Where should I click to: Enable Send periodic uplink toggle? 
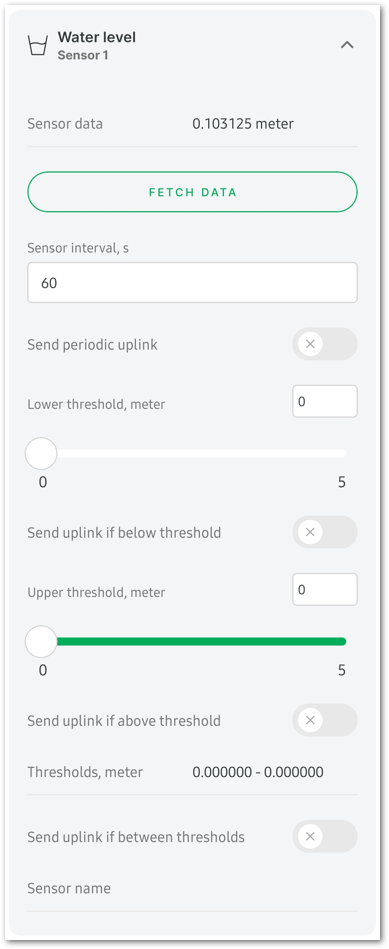click(325, 344)
